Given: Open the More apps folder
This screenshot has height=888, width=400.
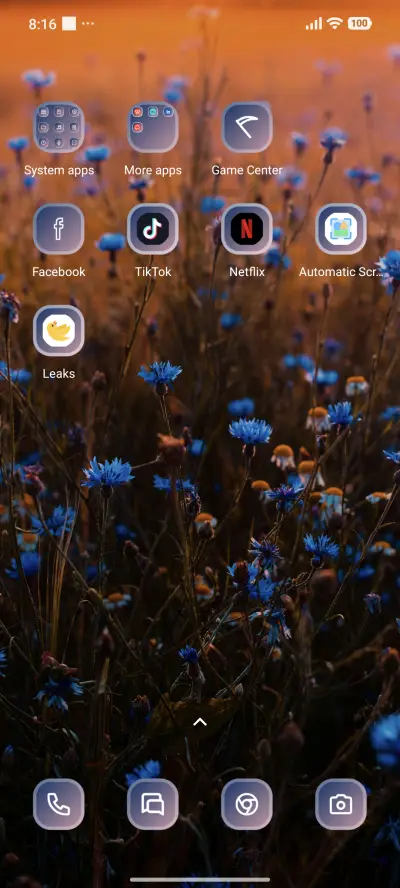Looking at the screenshot, I should click(152, 127).
